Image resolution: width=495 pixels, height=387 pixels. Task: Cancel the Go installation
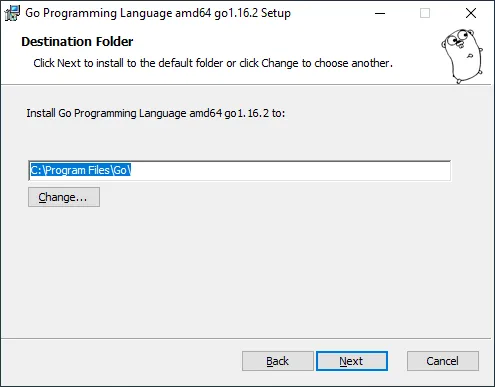[443, 361]
